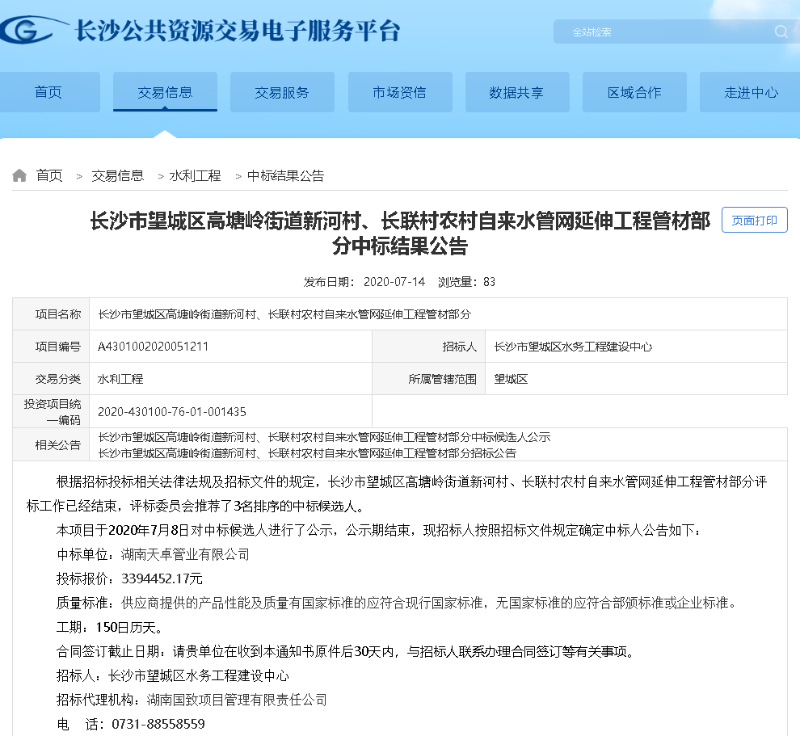Screen dimensions: 800x736
Task: Select the 交易信息 navigation tab
Action: click(165, 91)
